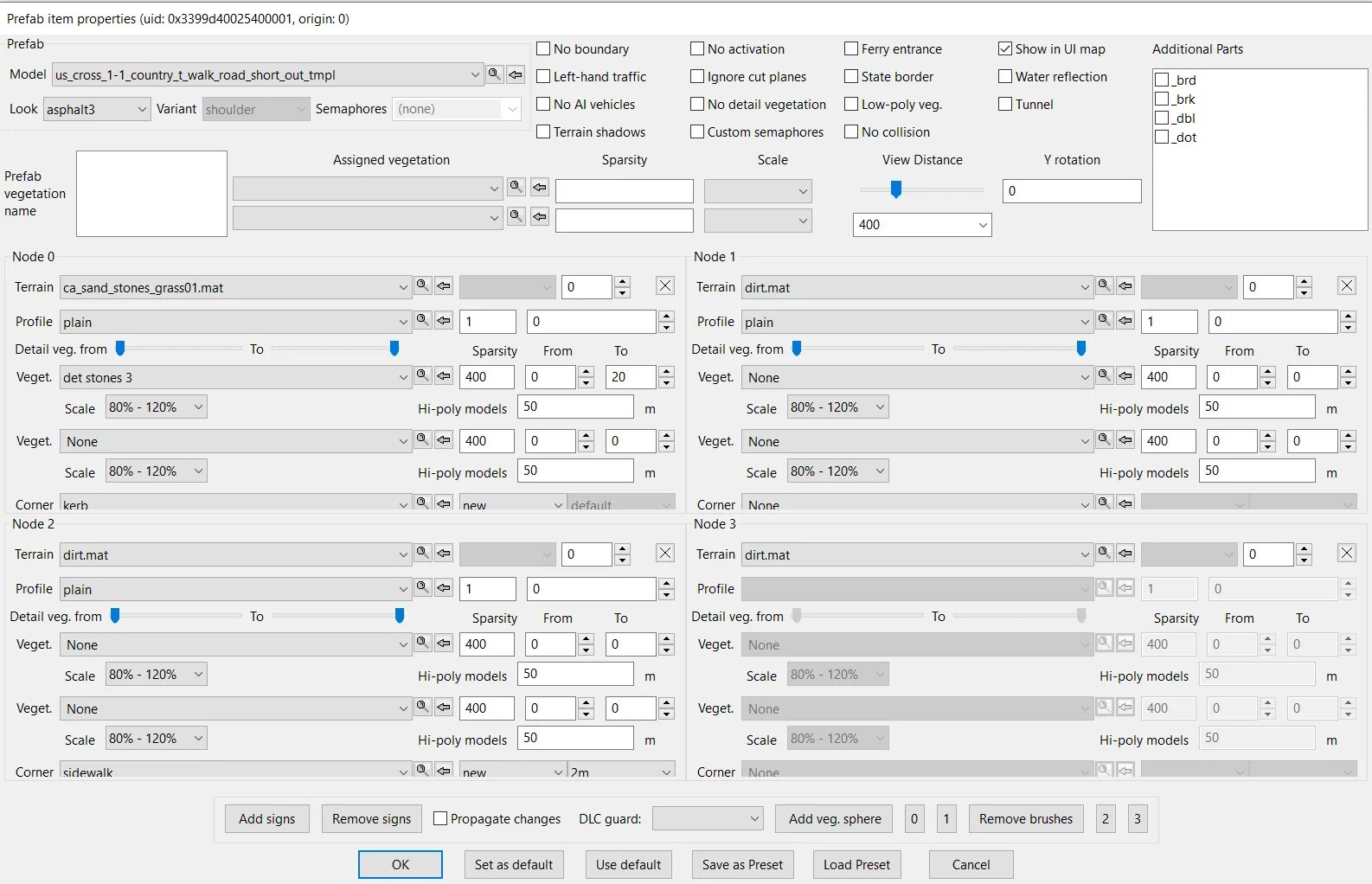Click arrow icon next to Node 1 Profile

coord(1125,320)
